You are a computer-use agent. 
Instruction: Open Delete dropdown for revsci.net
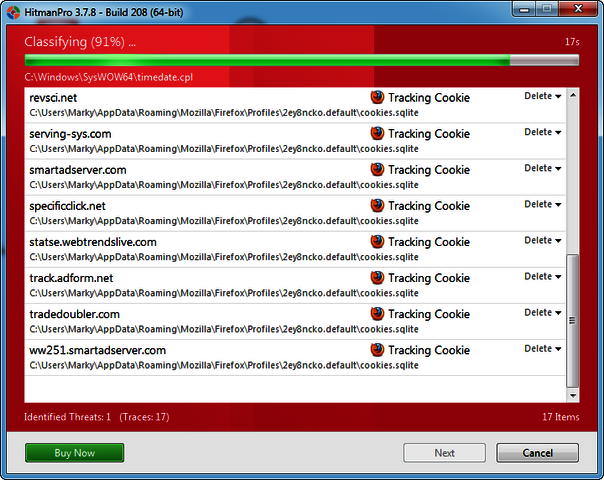pos(542,97)
